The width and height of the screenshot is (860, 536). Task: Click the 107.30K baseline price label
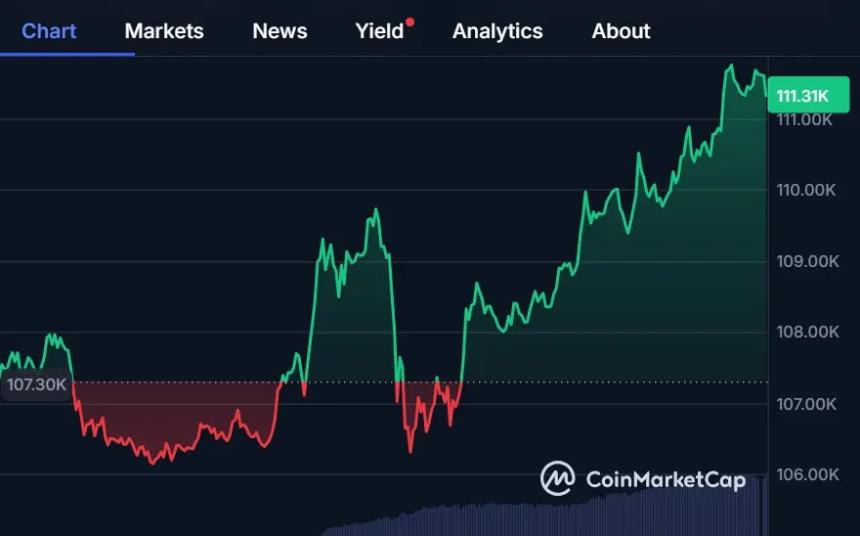36,384
